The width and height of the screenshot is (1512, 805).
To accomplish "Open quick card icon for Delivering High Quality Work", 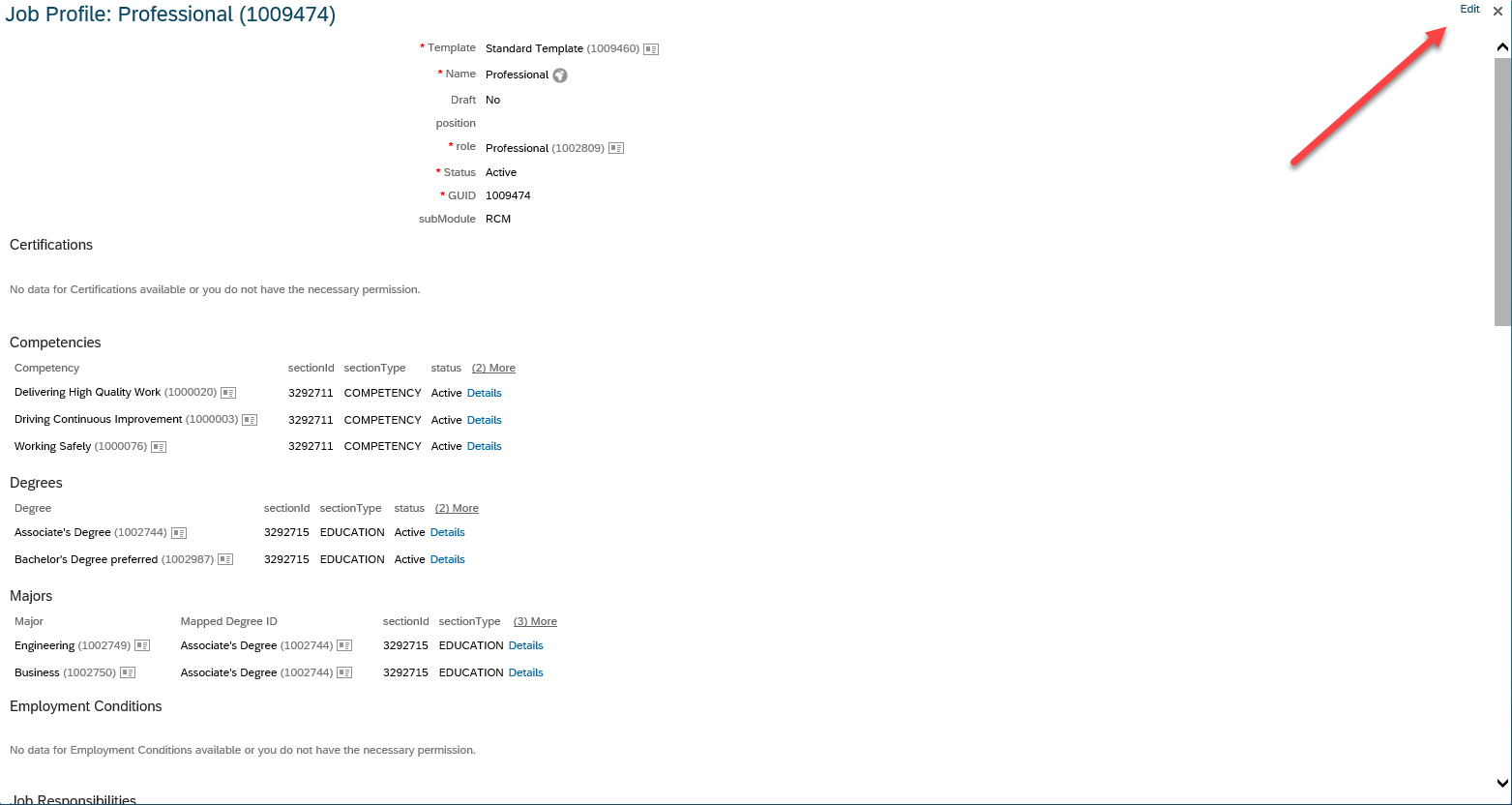I will pyautogui.click(x=228, y=393).
